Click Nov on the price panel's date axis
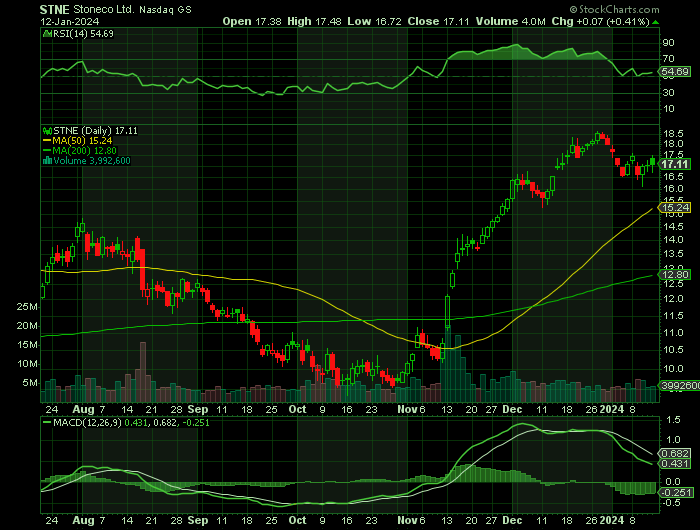This screenshot has width=700, height=530. [x=407, y=409]
